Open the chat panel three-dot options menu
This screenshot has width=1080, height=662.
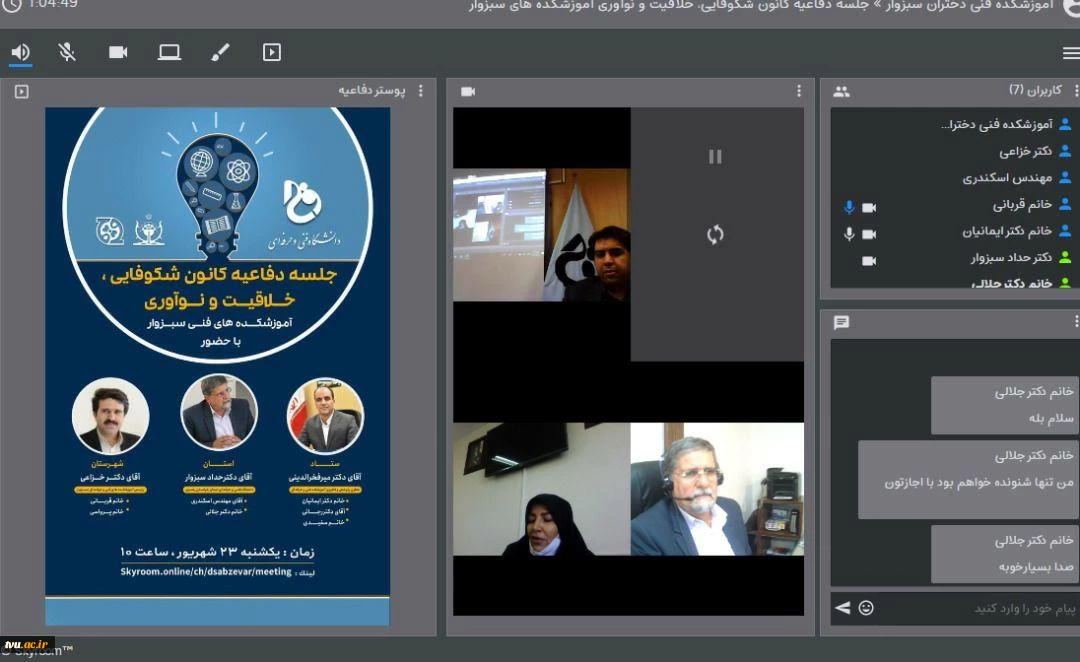click(x=1076, y=322)
